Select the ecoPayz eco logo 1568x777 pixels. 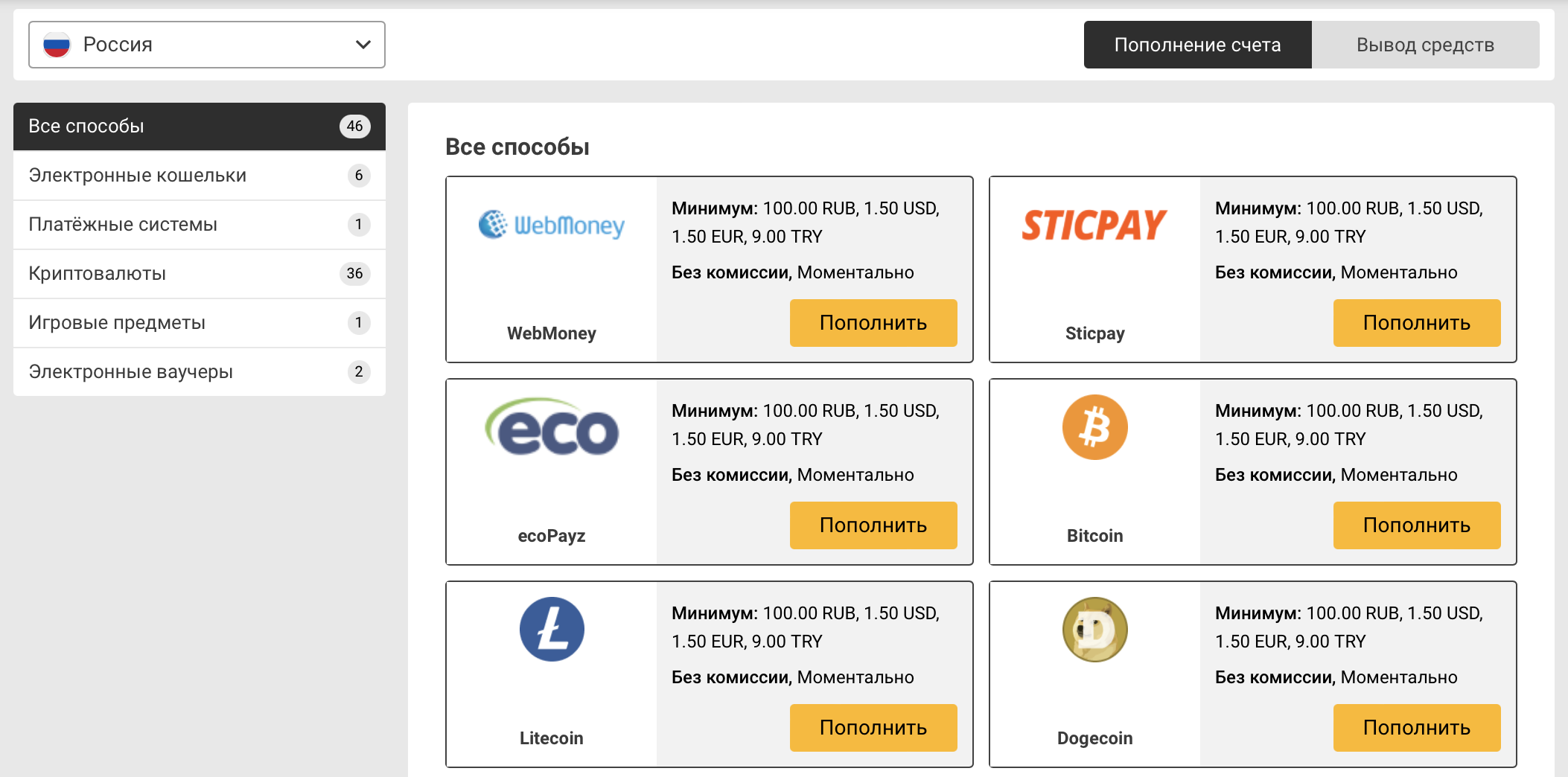(551, 427)
